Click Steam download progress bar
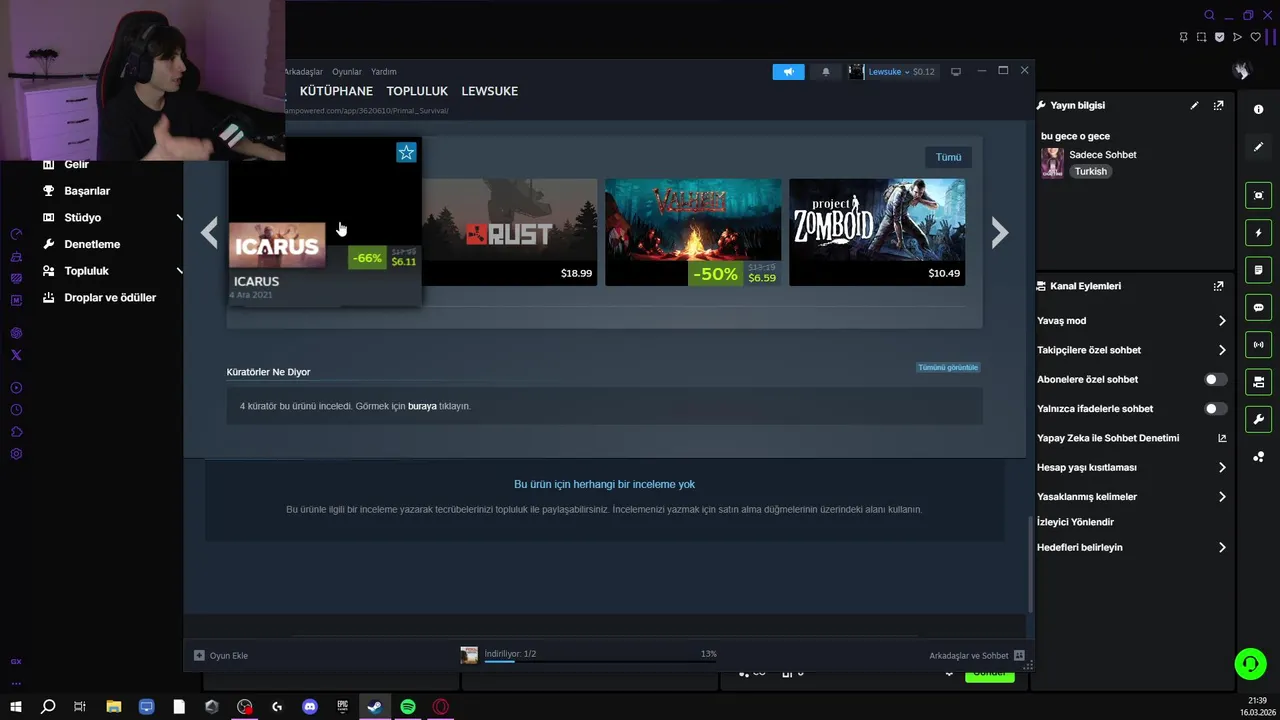Screen dimensions: 1280x720 600,661
